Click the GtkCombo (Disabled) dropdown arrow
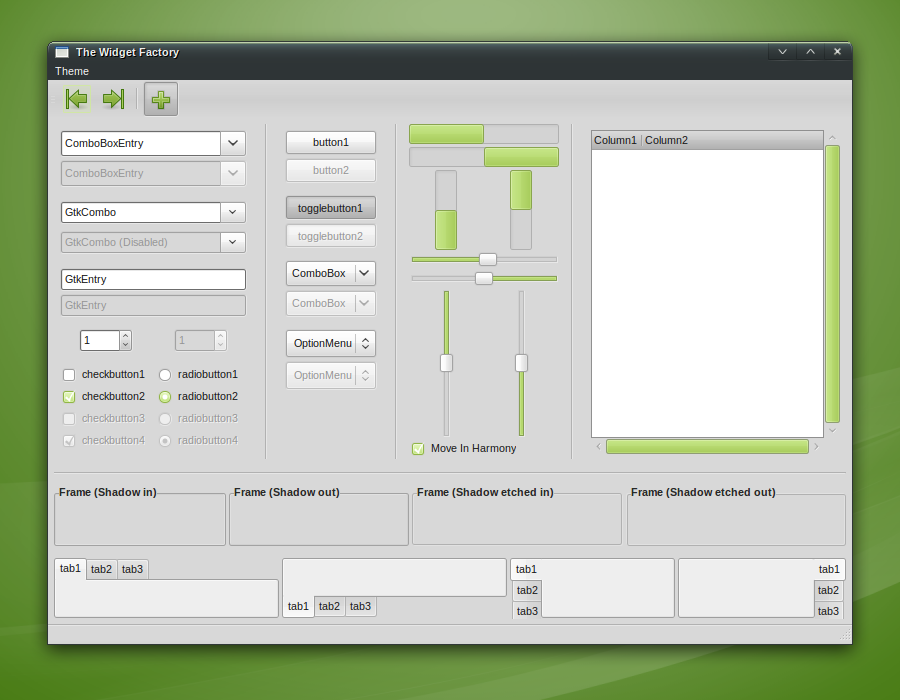900x700 pixels. (232, 242)
